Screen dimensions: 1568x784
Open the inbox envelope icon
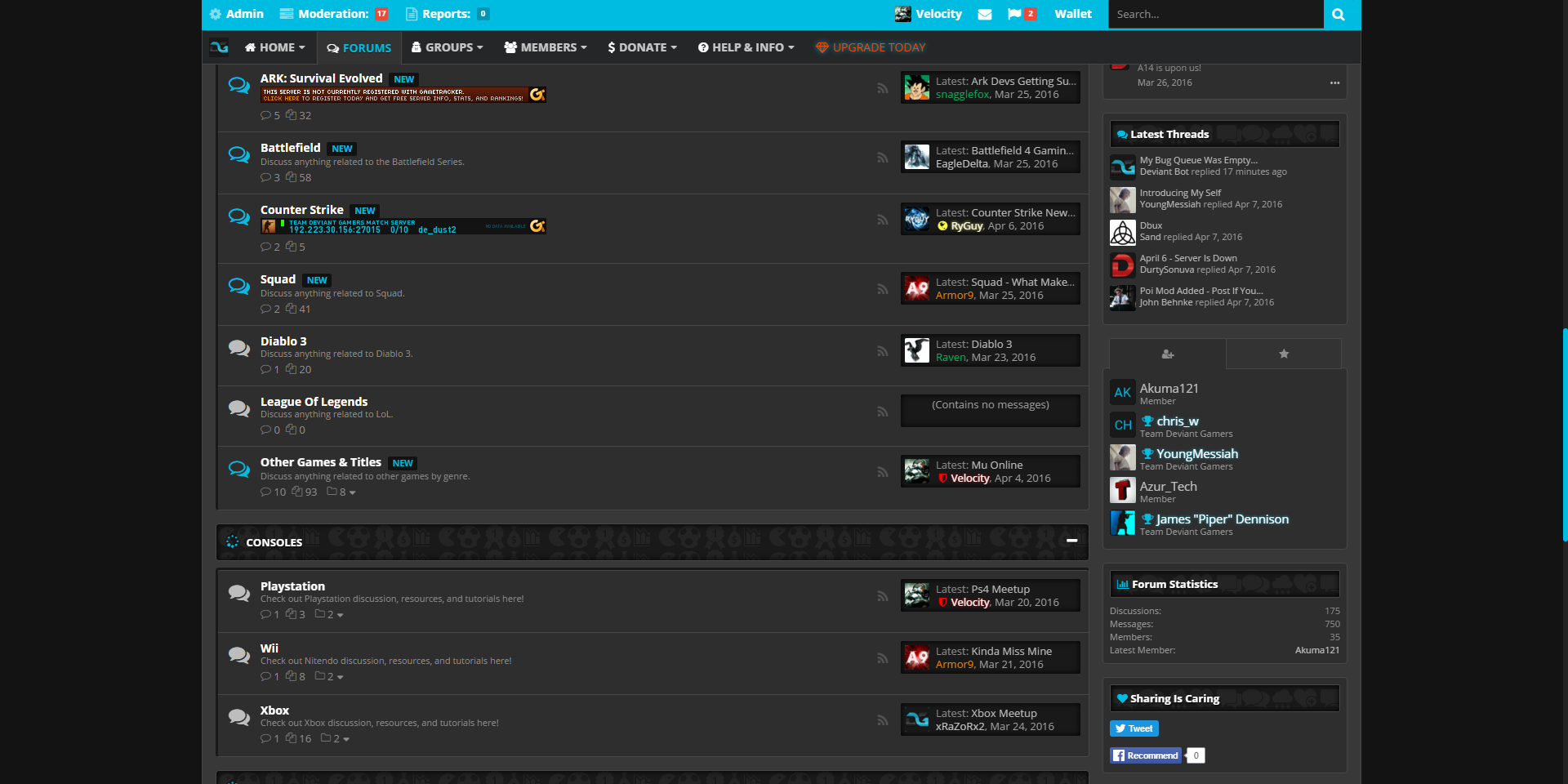click(x=985, y=15)
